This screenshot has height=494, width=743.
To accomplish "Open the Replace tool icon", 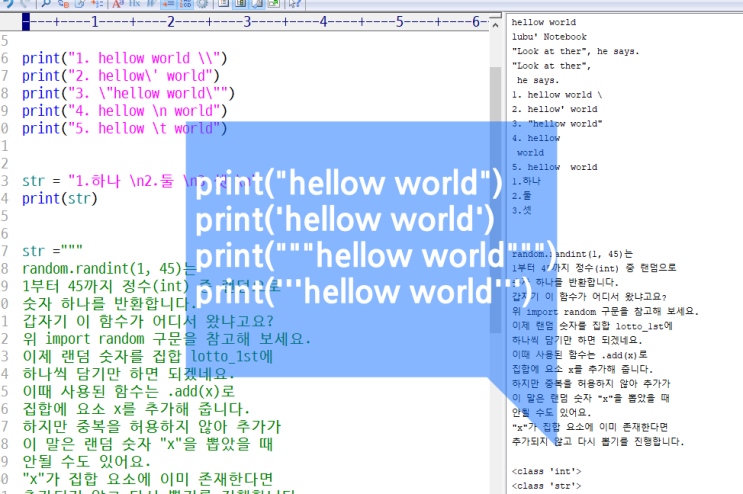I will point(64,4).
